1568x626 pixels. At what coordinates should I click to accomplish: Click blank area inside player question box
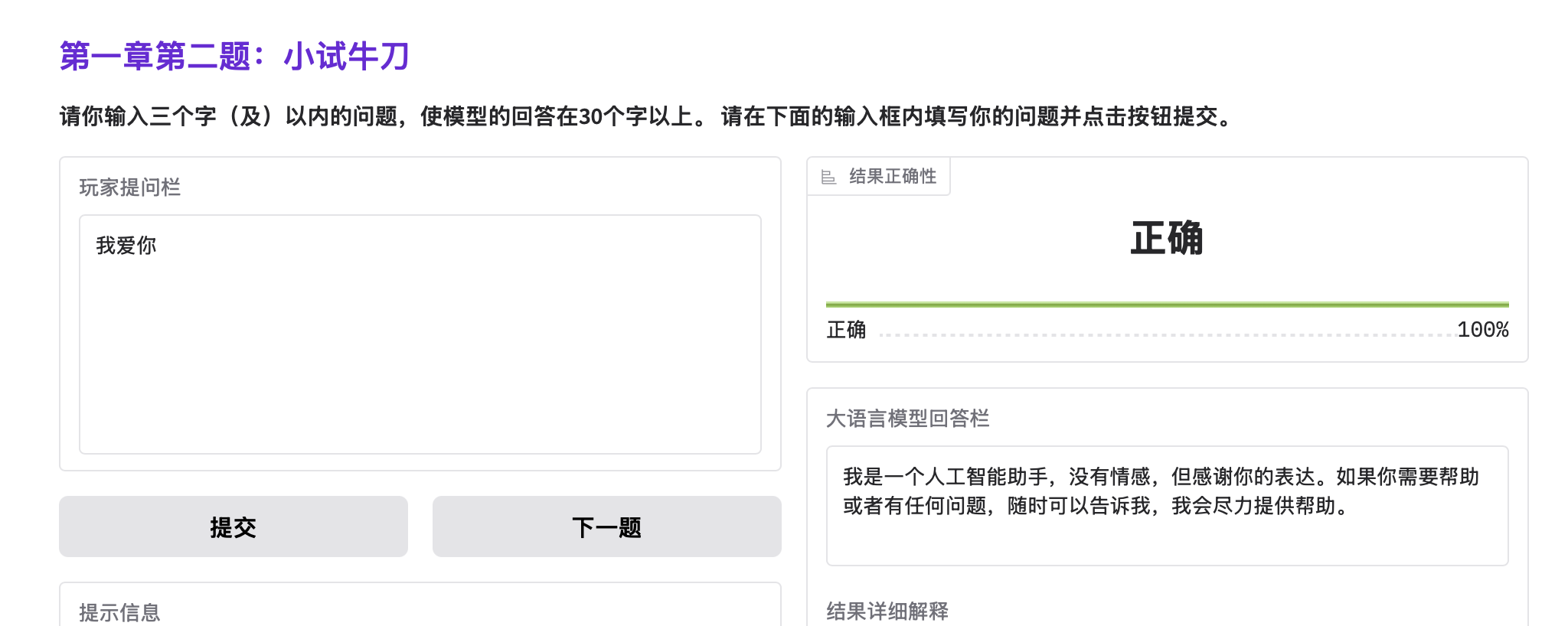(420, 360)
